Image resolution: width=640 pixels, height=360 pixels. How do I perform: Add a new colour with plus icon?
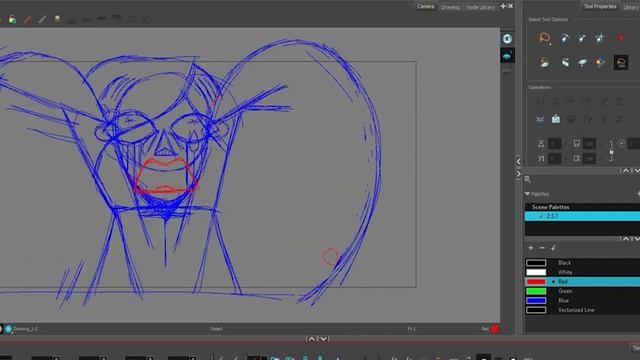531,248
